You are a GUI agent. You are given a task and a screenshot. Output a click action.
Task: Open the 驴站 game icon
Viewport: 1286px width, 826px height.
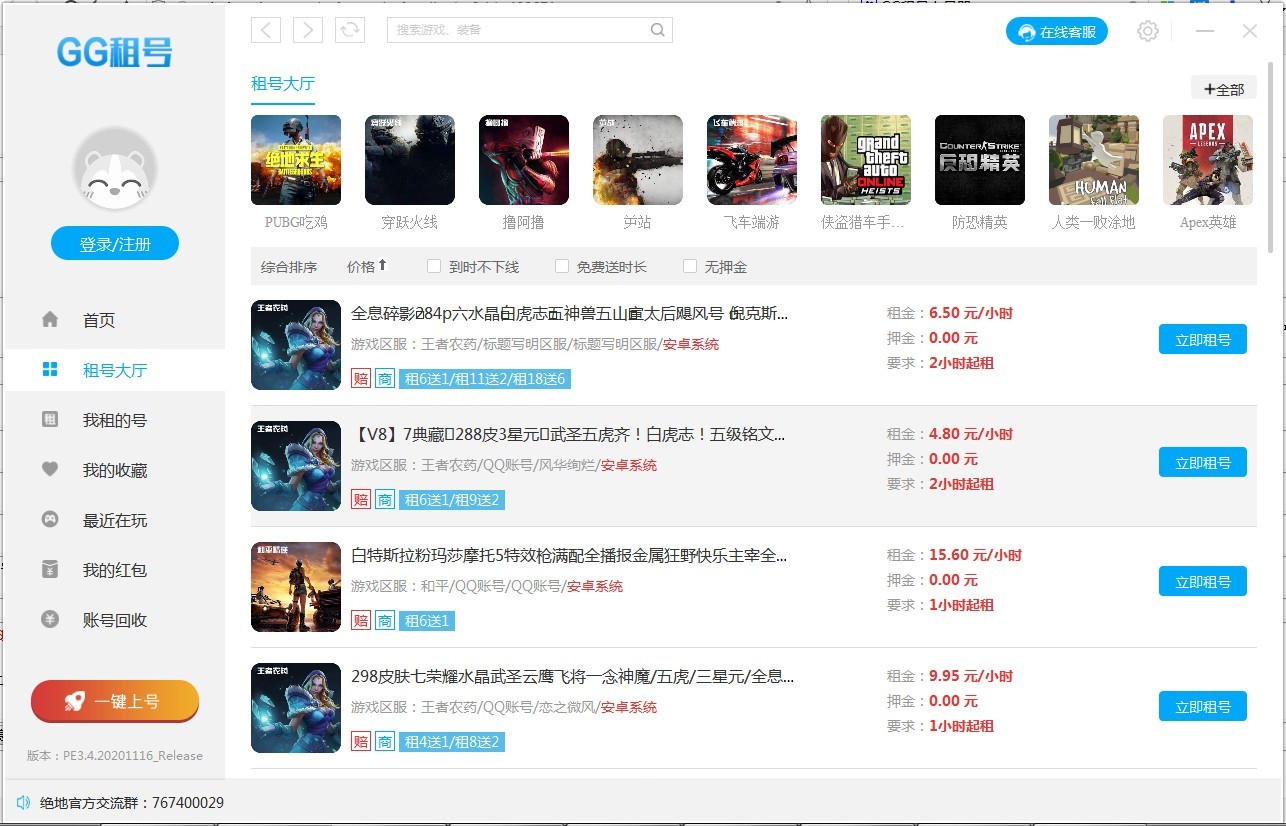(638, 160)
